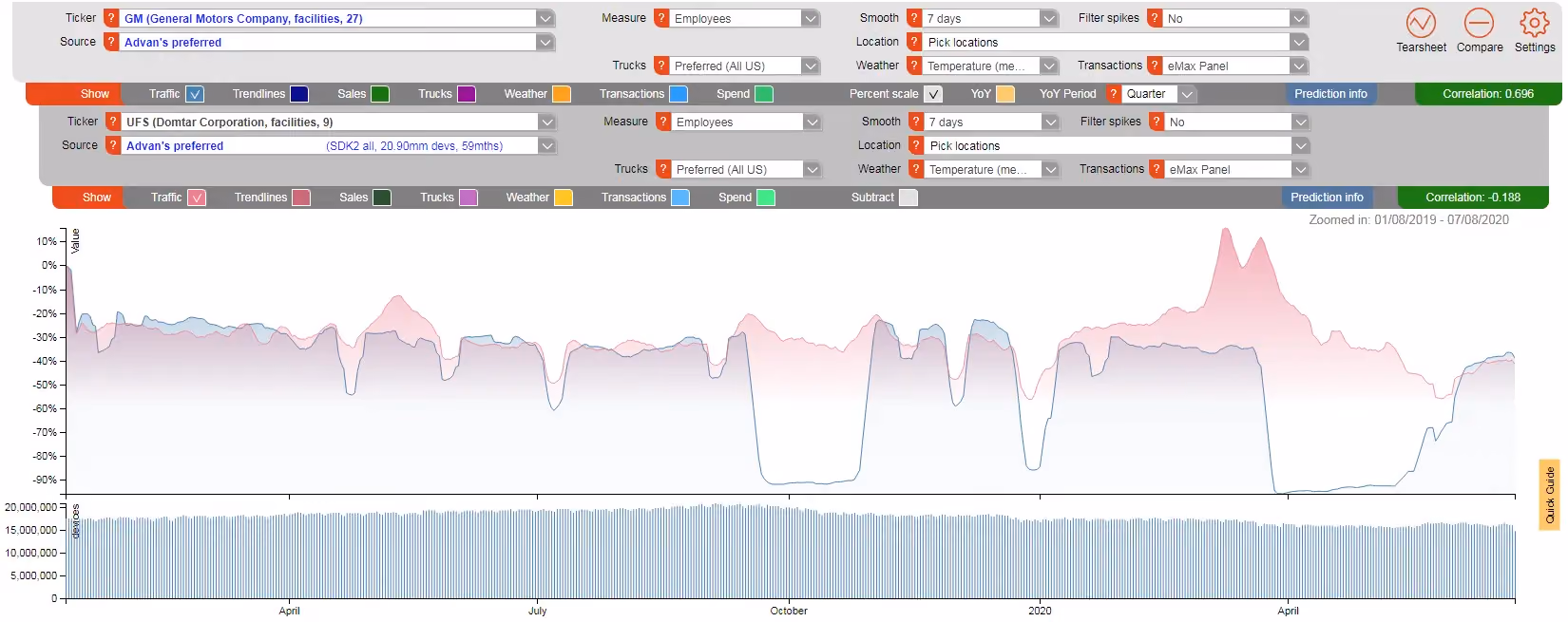Click help icon beside GM Weather dropdown
This screenshot has width=1568, height=622.
pyautogui.click(x=914, y=66)
